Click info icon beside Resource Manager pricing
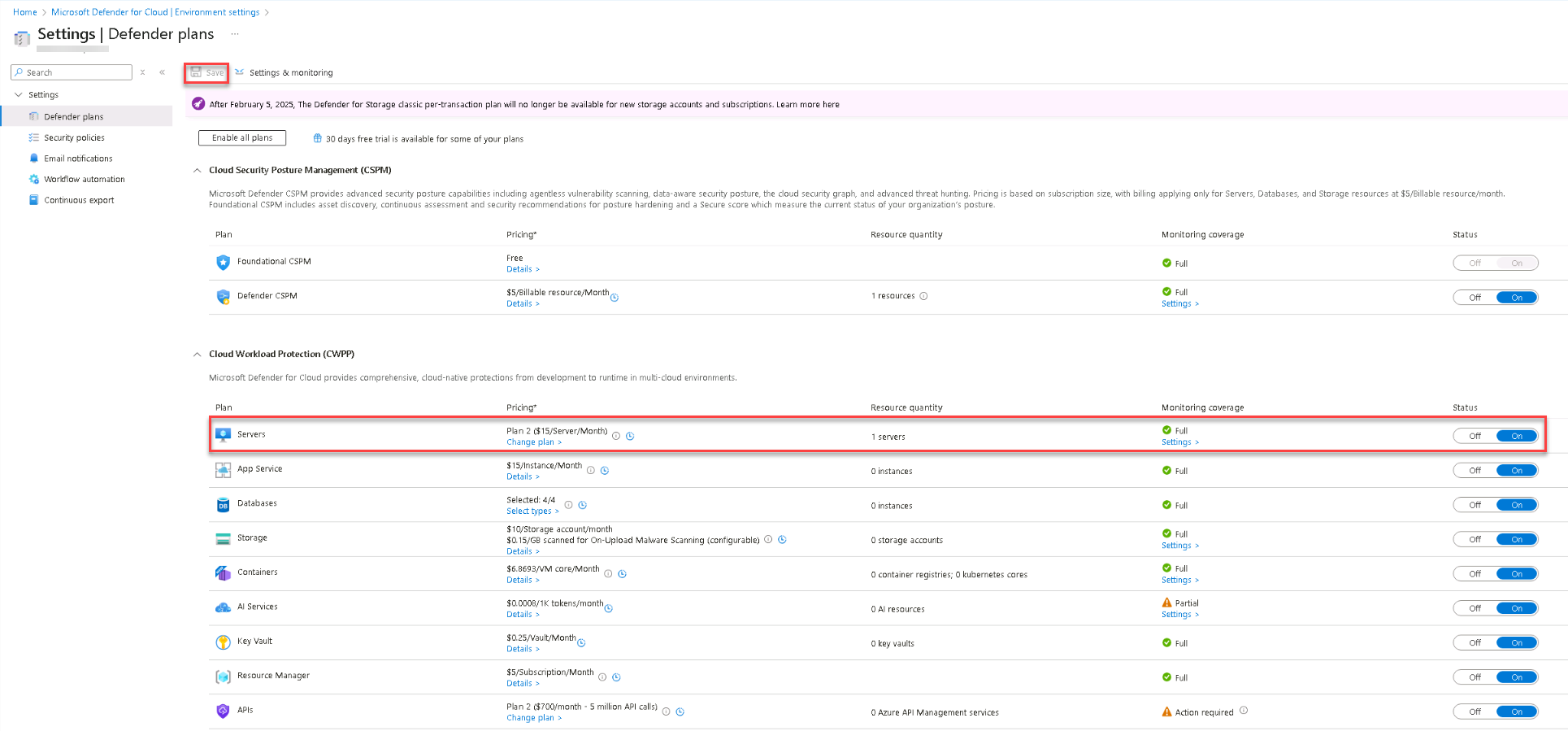The width and height of the screenshot is (1568, 731). tap(602, 677)
